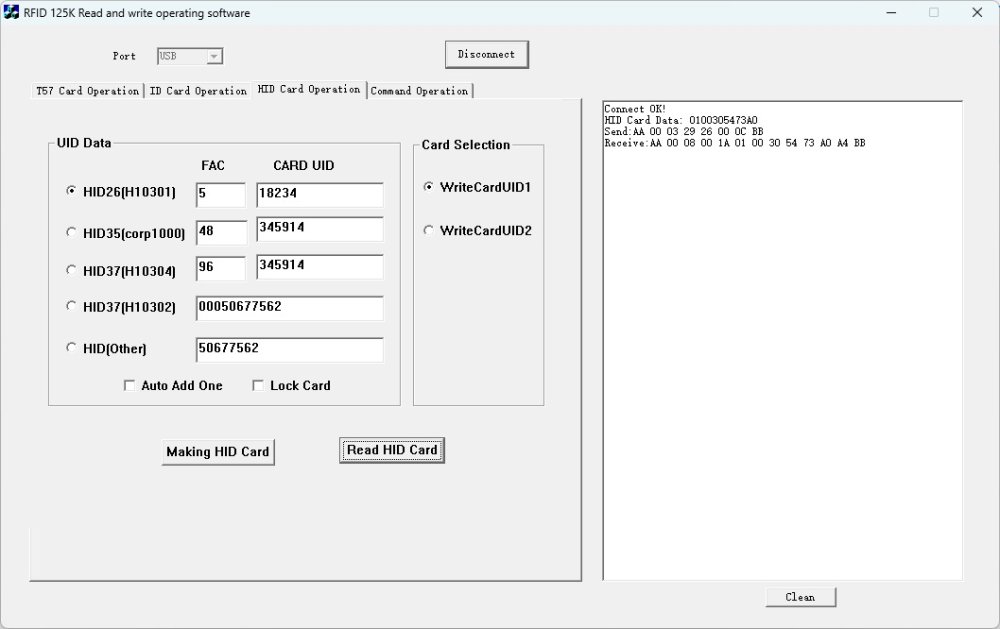The height and width of the screenshot is (629, 1000).
Task: Click the RFID app icon in title bar
Action: point(11,12)
